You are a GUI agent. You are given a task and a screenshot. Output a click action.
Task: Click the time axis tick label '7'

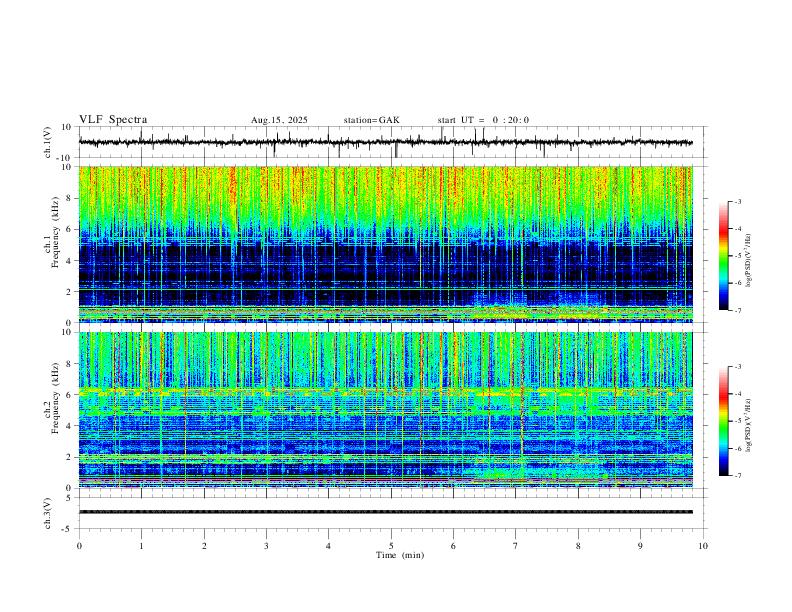(x=516, y=546)
